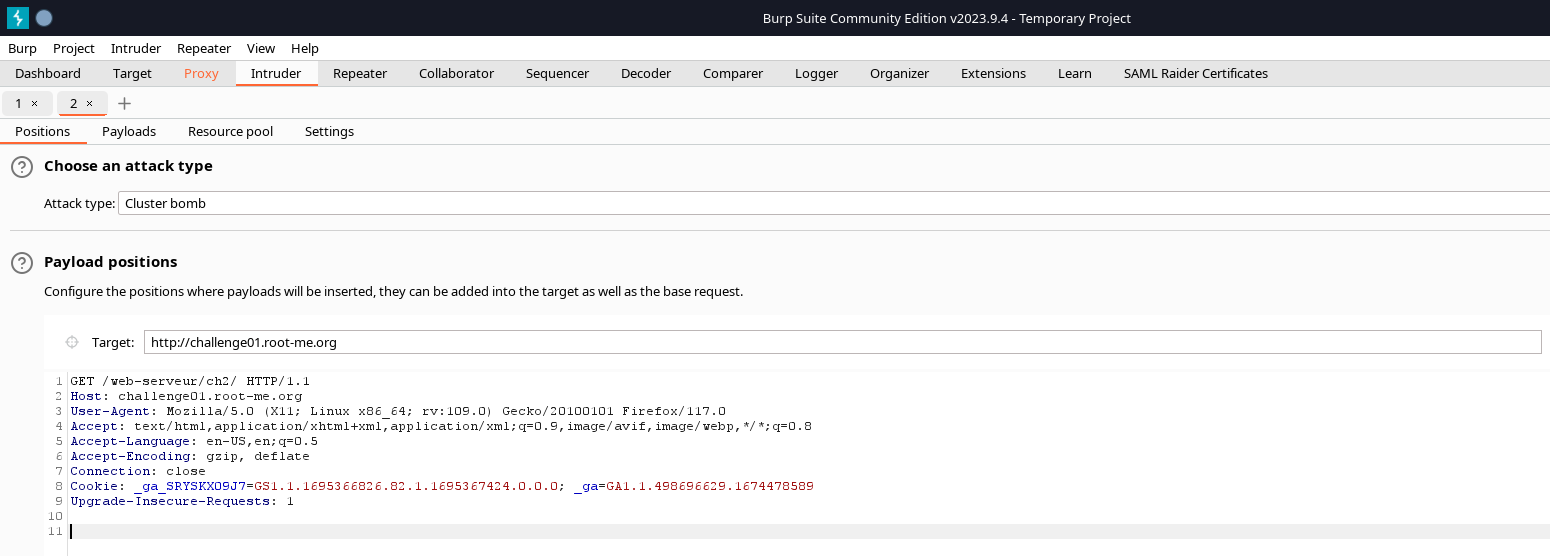Switch to the Repeater tool tab
The image size is (1550, 556).
pyautogui.click(x=360, y=73)
